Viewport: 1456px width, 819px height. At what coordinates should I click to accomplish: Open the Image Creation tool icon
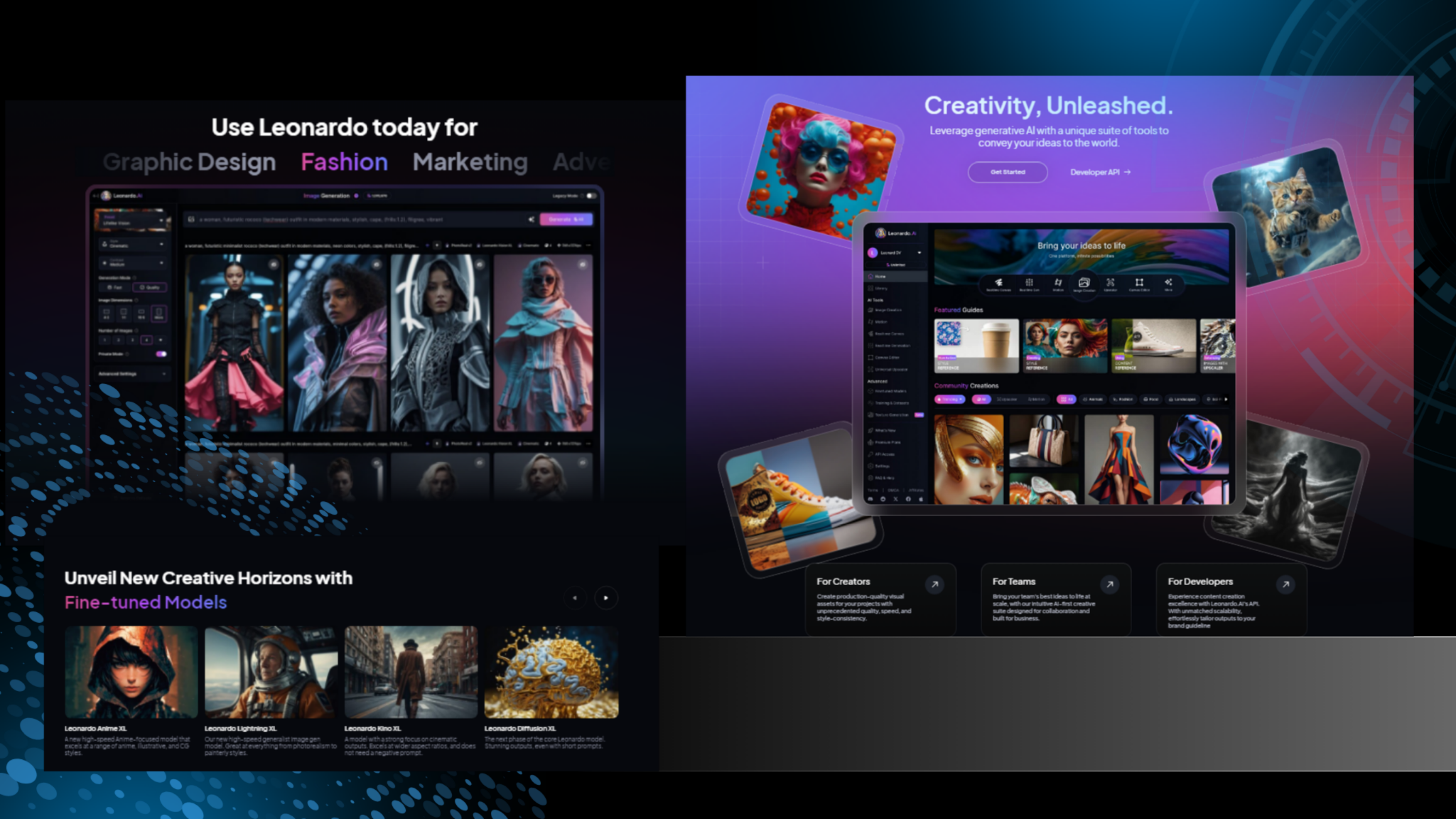[x=1084, y=283]
